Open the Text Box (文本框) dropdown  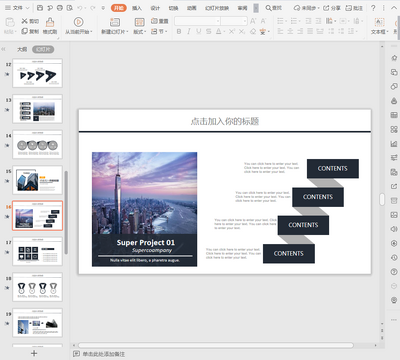tap(380, 32)
